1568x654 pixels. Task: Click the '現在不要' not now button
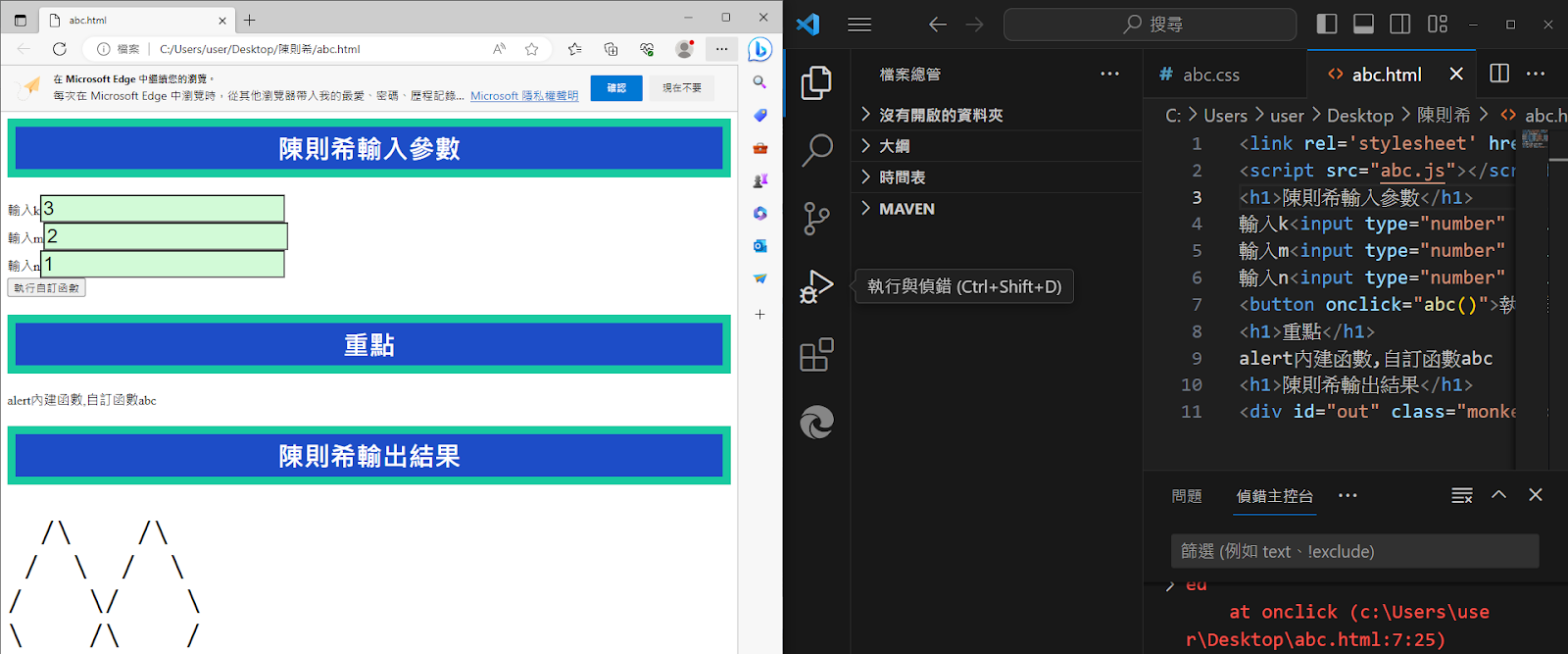tap(682, 88)
